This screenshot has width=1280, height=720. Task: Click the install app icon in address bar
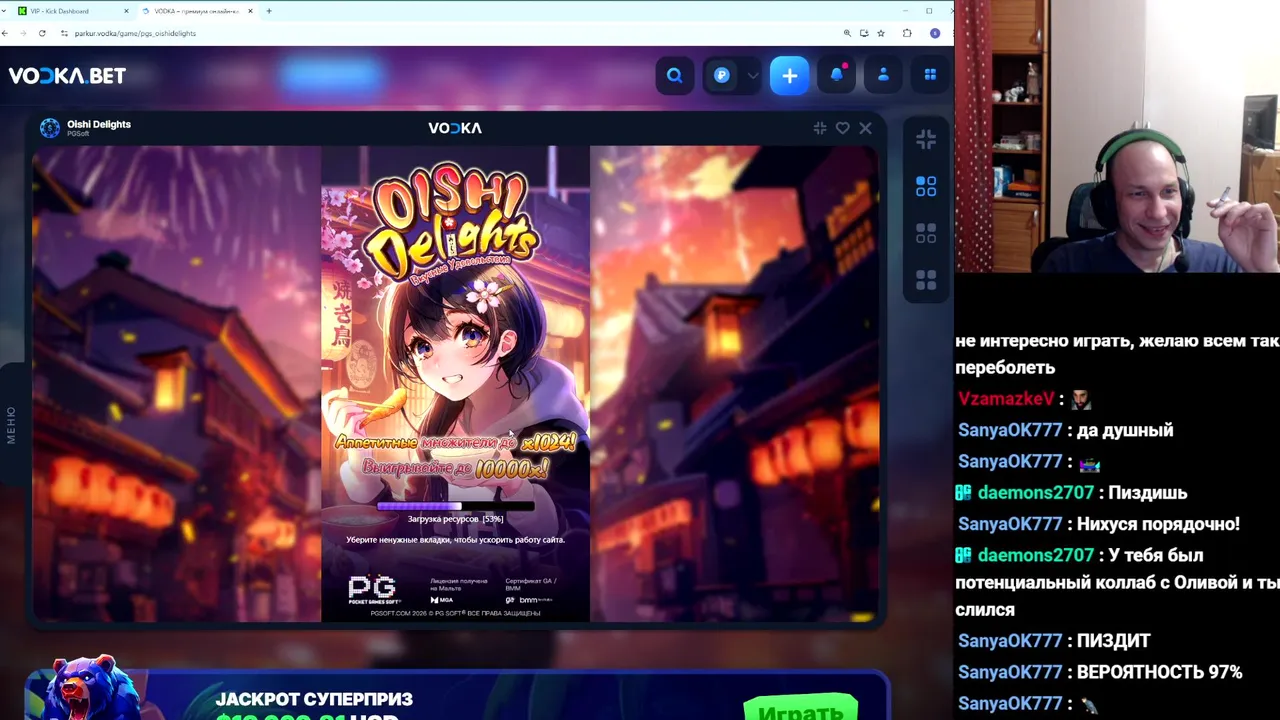[864, 33]
